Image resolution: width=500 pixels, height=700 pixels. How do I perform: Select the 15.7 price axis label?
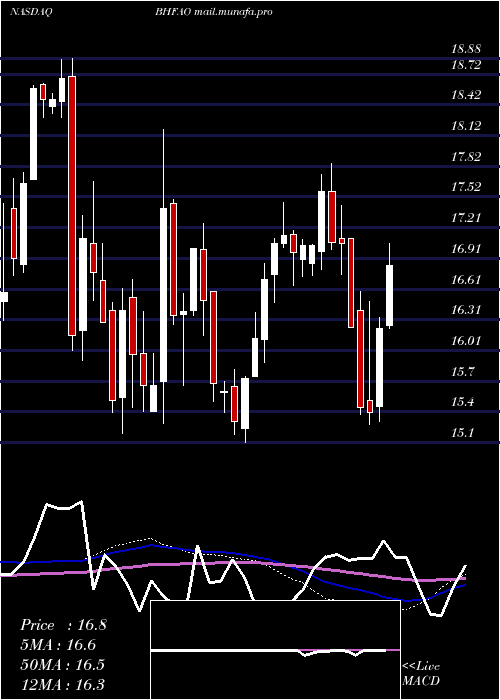pos(463,371)
